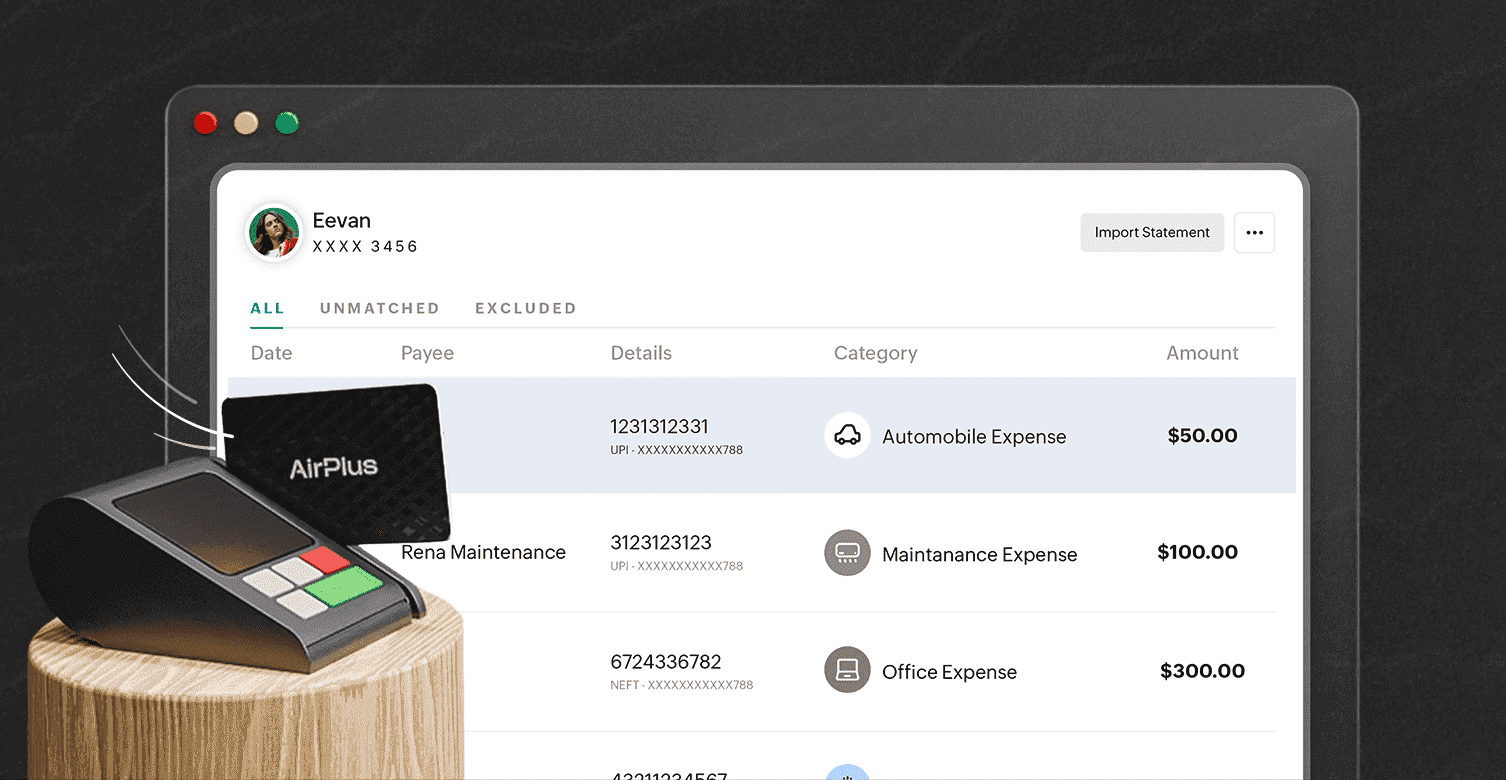
Task: Click the green window maximize dot
Action: [x=287, y=123]
